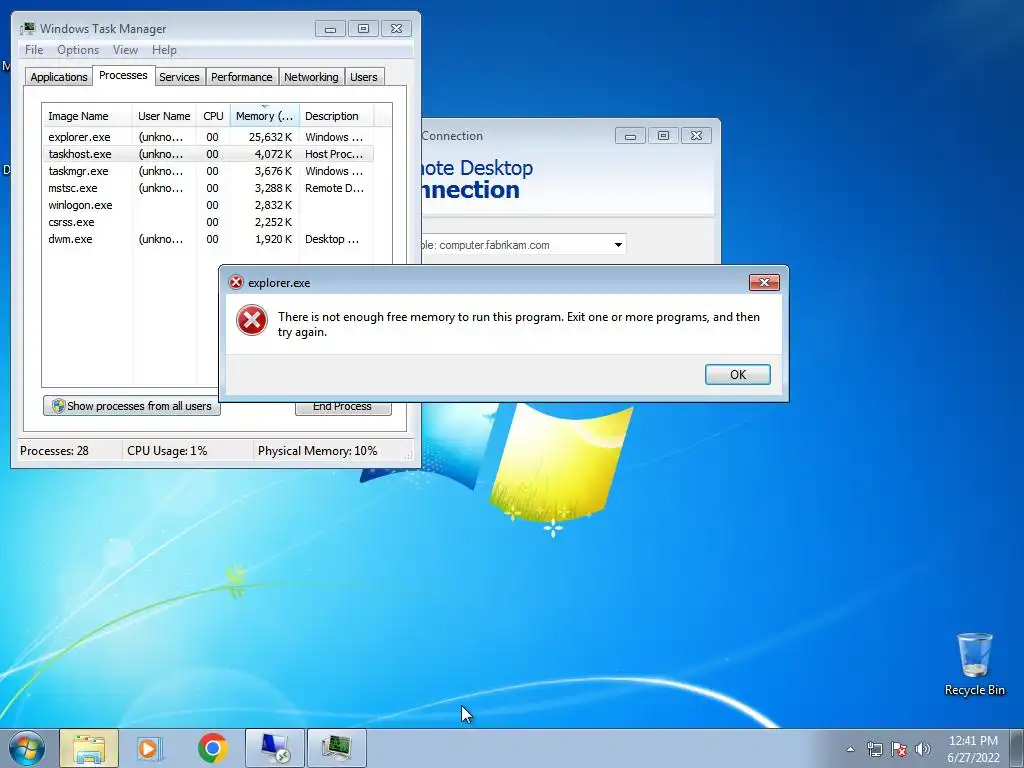Sort processes by Description column
Image resolution: width=1024 pixels, height=768 pixels.
(x=336, y=116)
